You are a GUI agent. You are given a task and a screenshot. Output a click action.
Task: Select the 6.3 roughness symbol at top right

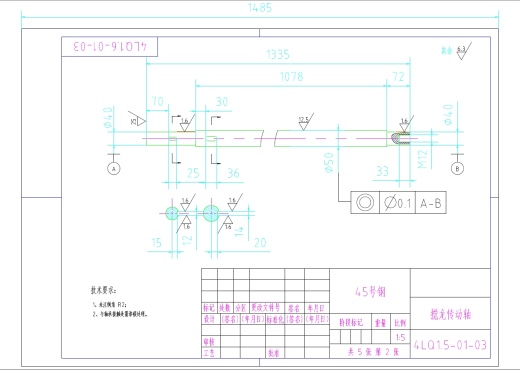(463, 51)
